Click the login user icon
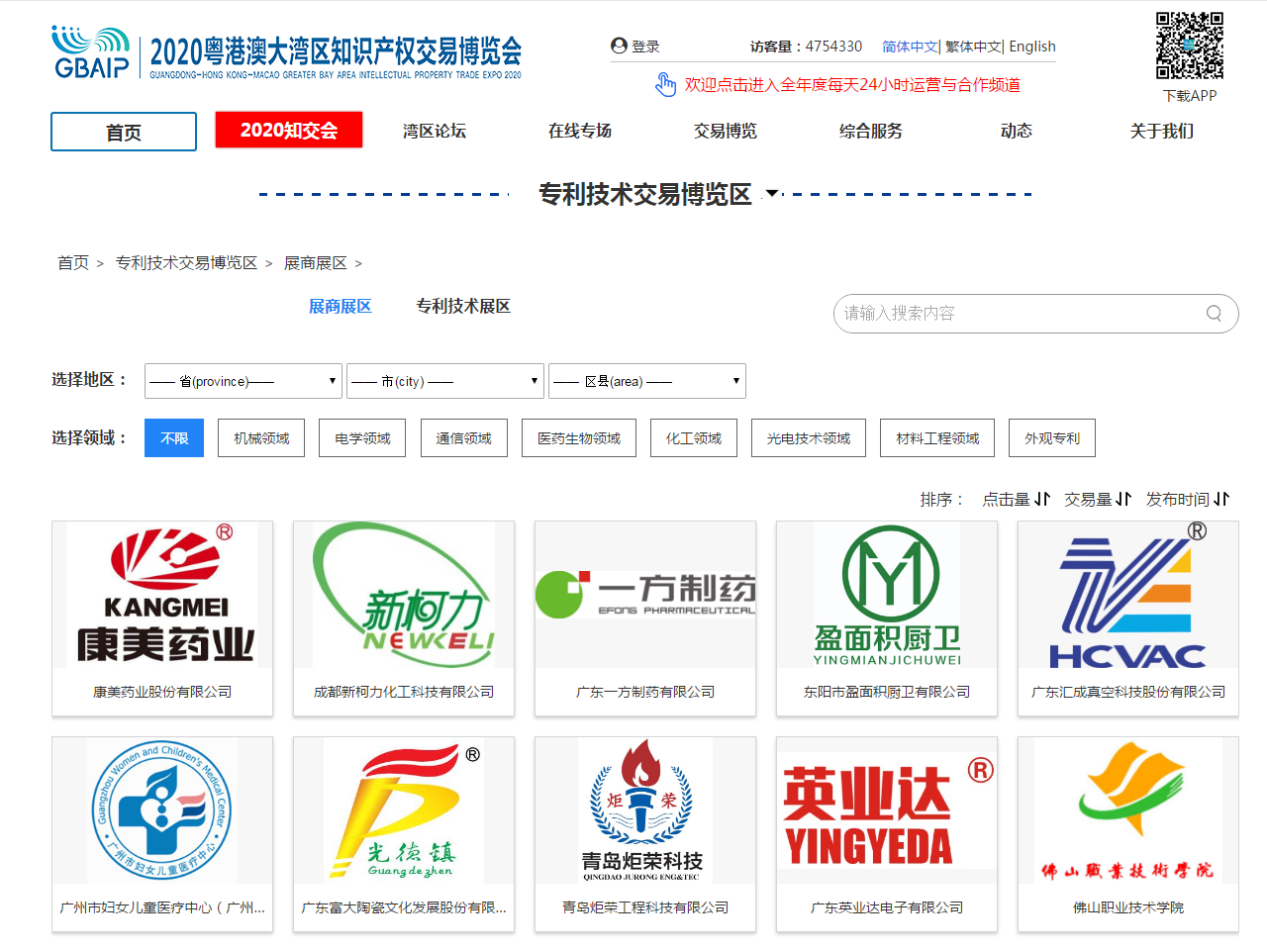Viewport: 1267px width, 952px height. pyautogui.click(x=620, y=46)
